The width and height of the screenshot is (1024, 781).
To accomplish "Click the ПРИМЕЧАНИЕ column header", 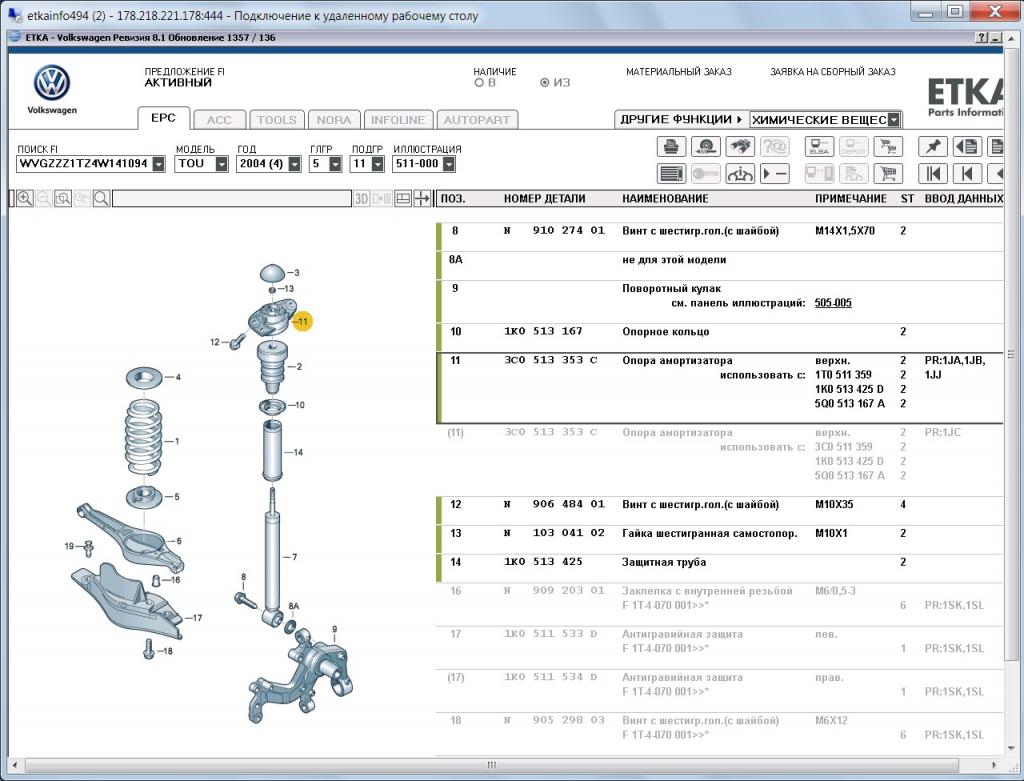I will [850, 199].
